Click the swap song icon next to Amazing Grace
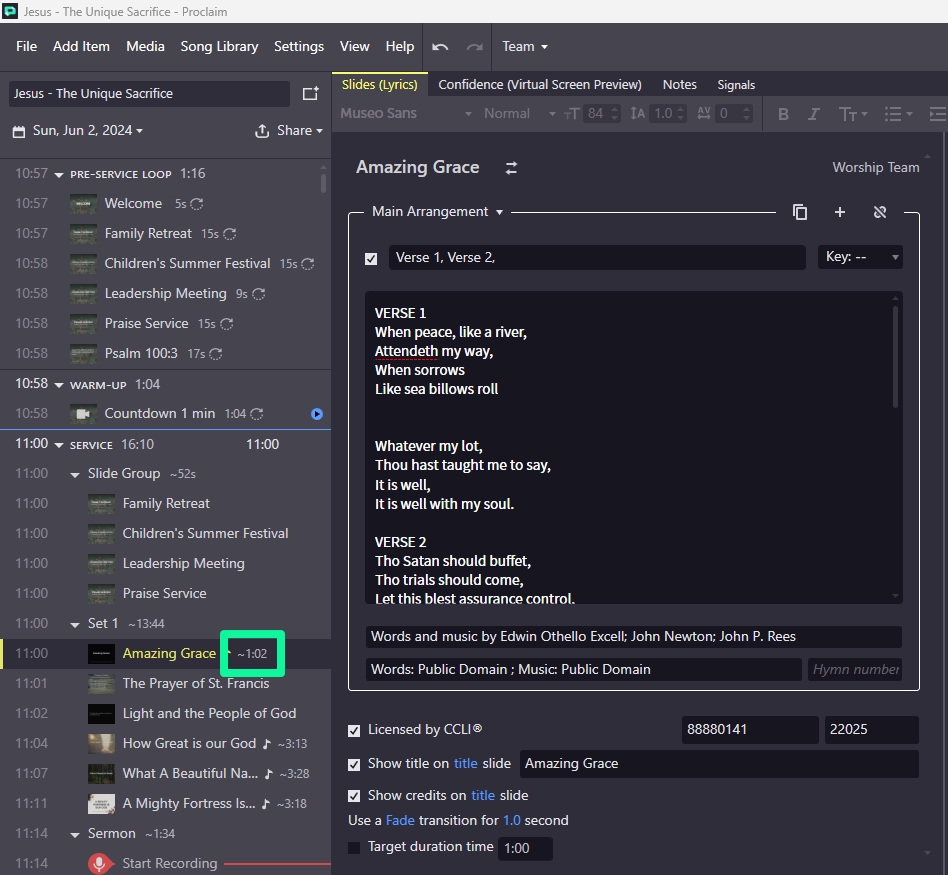This screenshot has width=948, height=875. tap(511, 168)
